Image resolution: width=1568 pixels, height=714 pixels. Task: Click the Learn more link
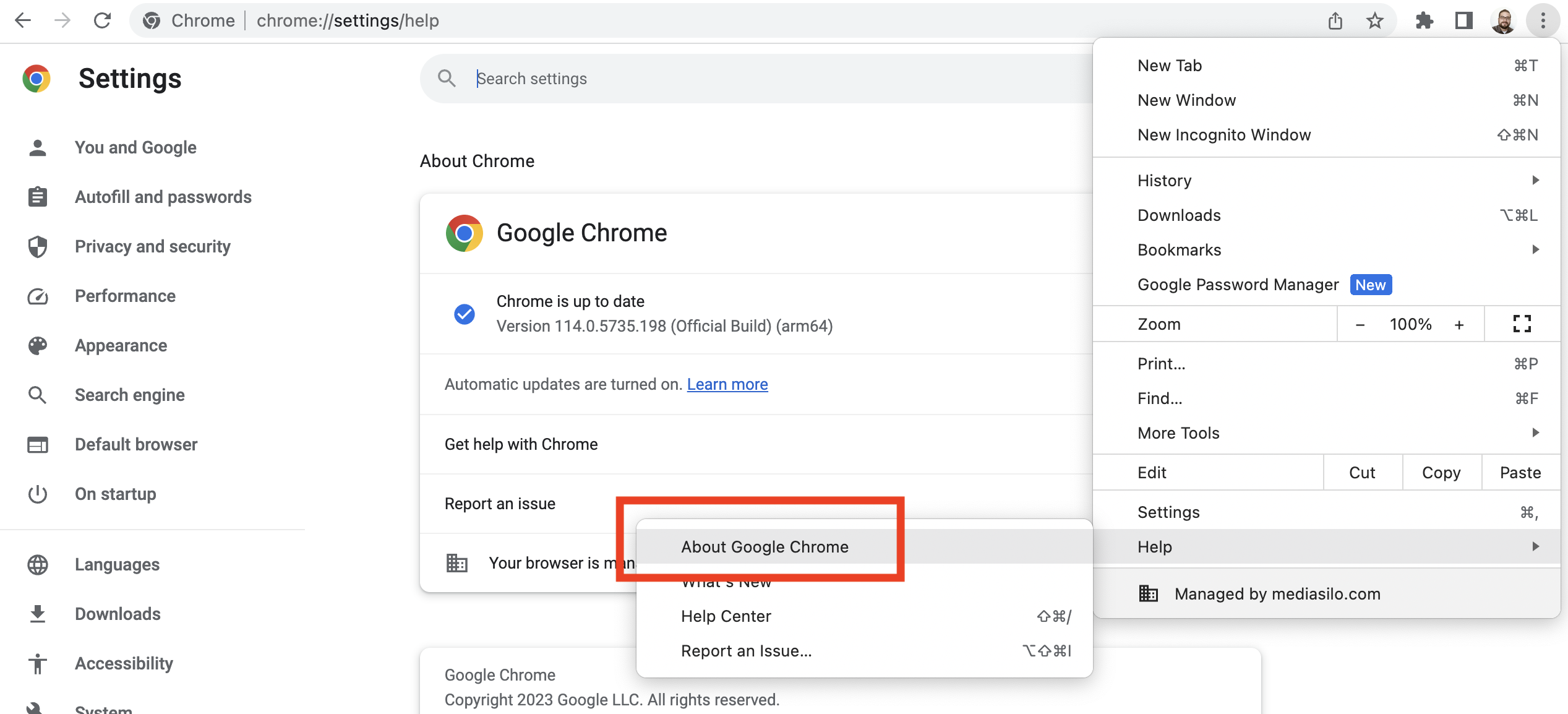point(727,384)
